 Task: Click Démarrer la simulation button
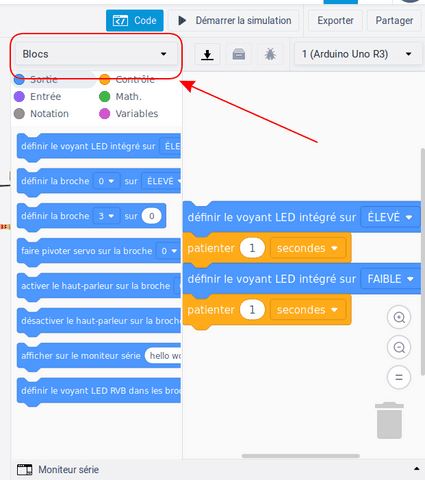point(233,21)
